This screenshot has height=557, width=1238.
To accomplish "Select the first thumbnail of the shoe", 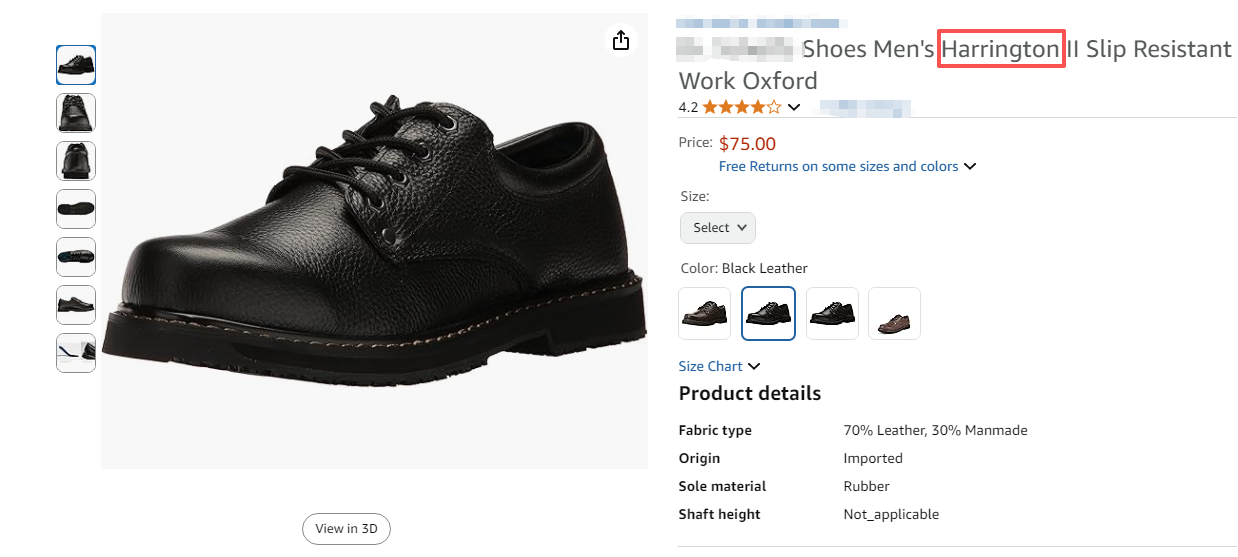I will click(76, 65).
